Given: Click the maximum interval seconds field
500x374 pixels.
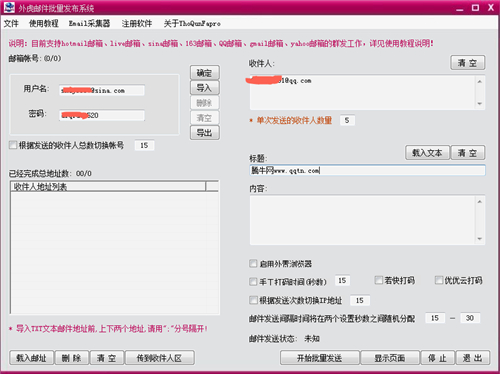Looking at the screenshot, I should click(x=470, y=318).
